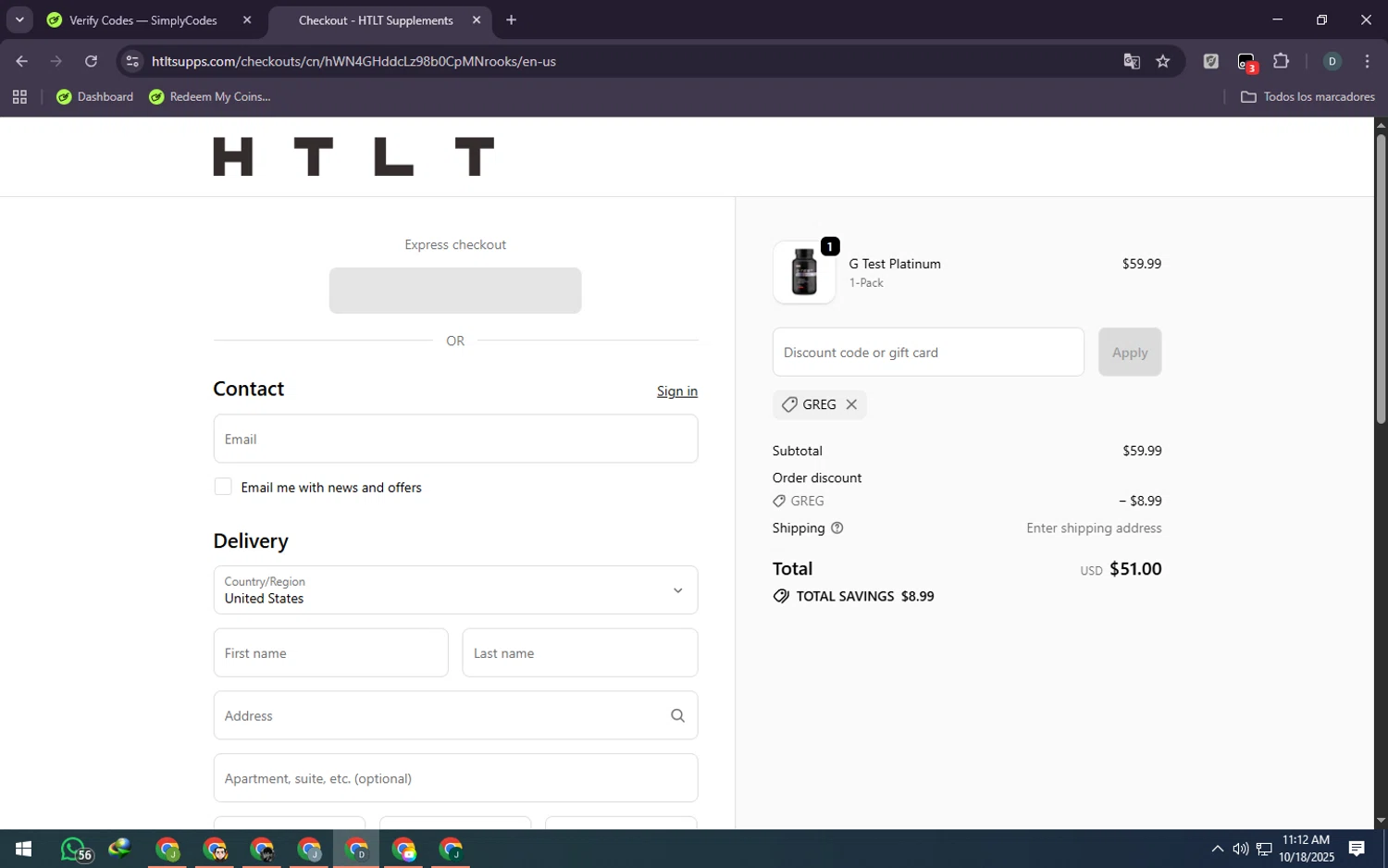The width and height of the screenshot is (1388, 868).
Task: Check Email me with news and offers
Action: coord(223,487)
